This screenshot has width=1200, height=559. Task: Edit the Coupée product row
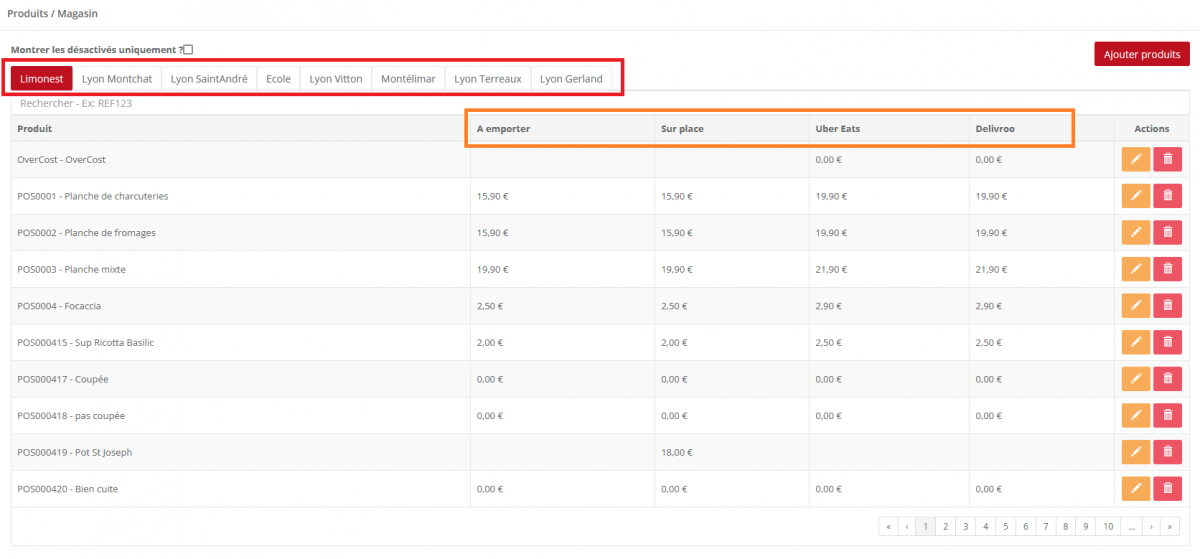pyautogui.click(x=1135, y=379)
